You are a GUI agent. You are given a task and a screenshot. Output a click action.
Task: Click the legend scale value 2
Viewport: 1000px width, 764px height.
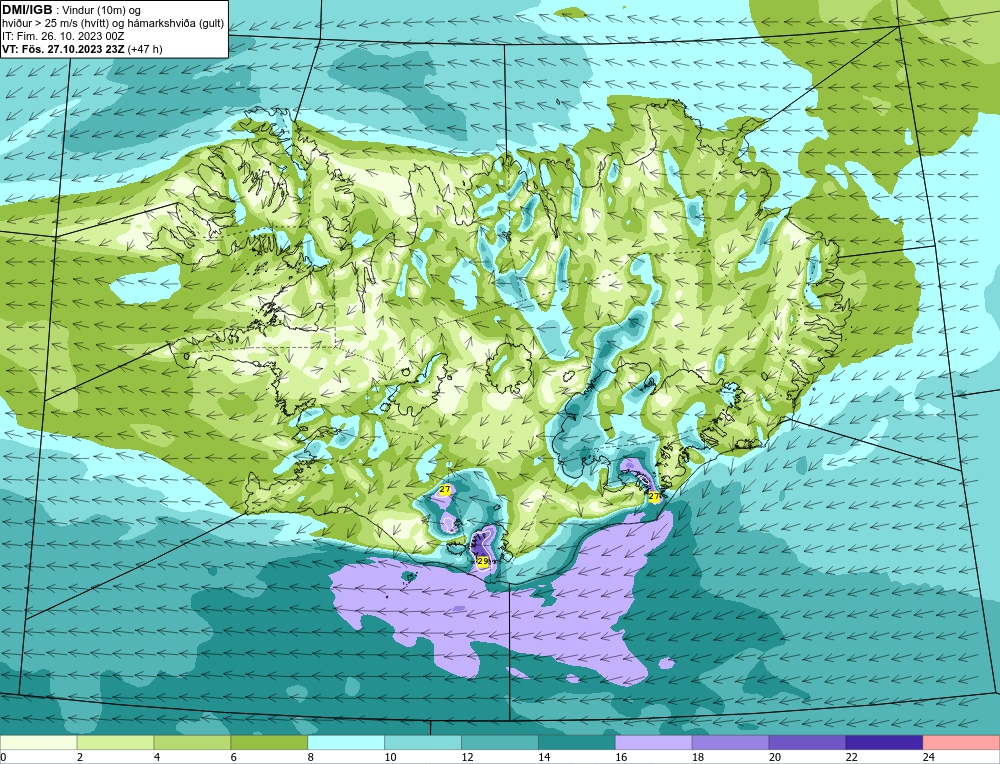[x=80, y=757]
